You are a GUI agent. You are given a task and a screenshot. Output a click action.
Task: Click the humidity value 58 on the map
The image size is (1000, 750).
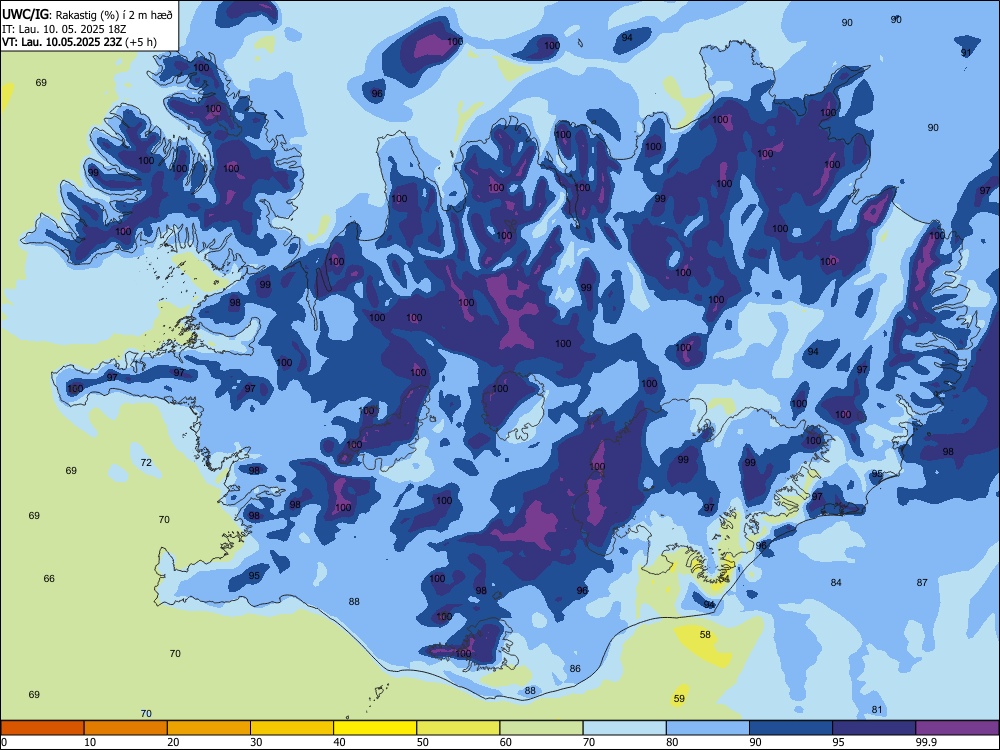[x=705, y=635]
